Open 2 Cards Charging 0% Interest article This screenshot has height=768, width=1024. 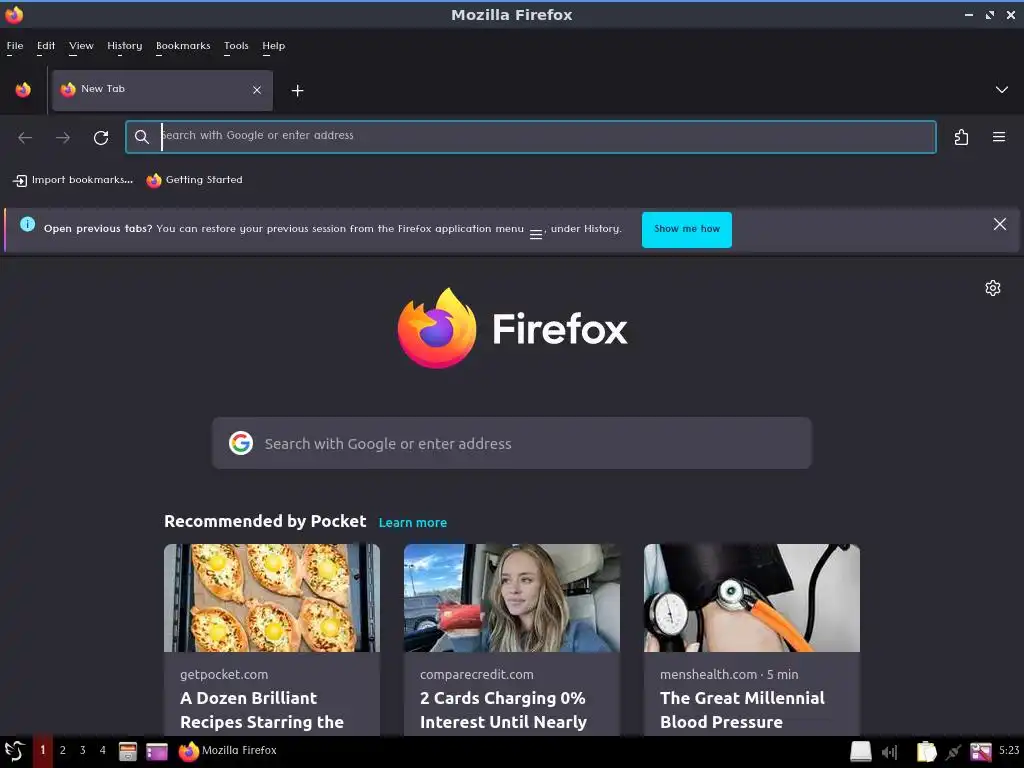pos(503,710)
